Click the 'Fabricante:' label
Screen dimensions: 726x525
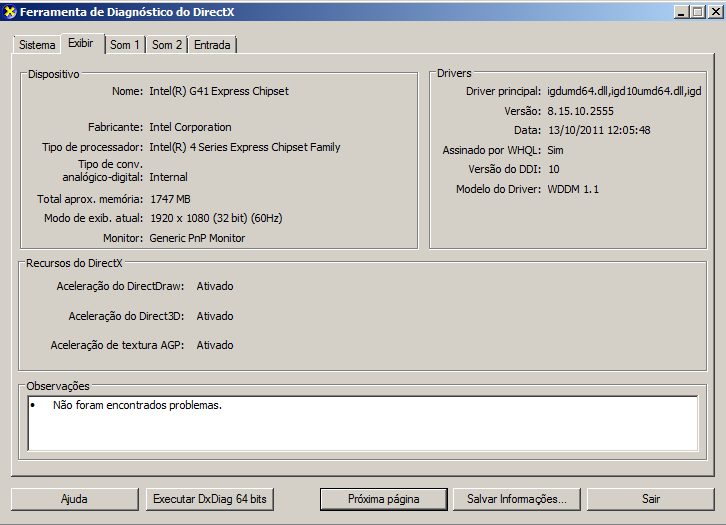(x=116, y=127)
